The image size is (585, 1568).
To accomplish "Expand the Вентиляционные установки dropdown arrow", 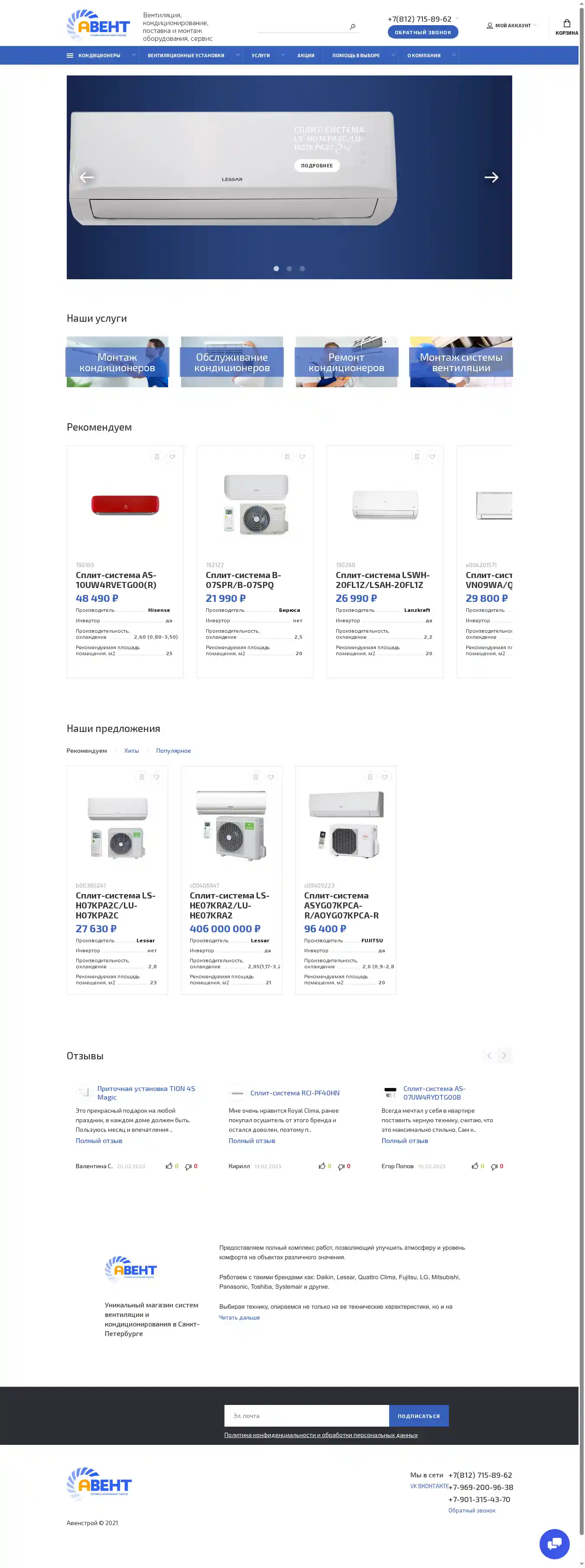I will point(238,56).
